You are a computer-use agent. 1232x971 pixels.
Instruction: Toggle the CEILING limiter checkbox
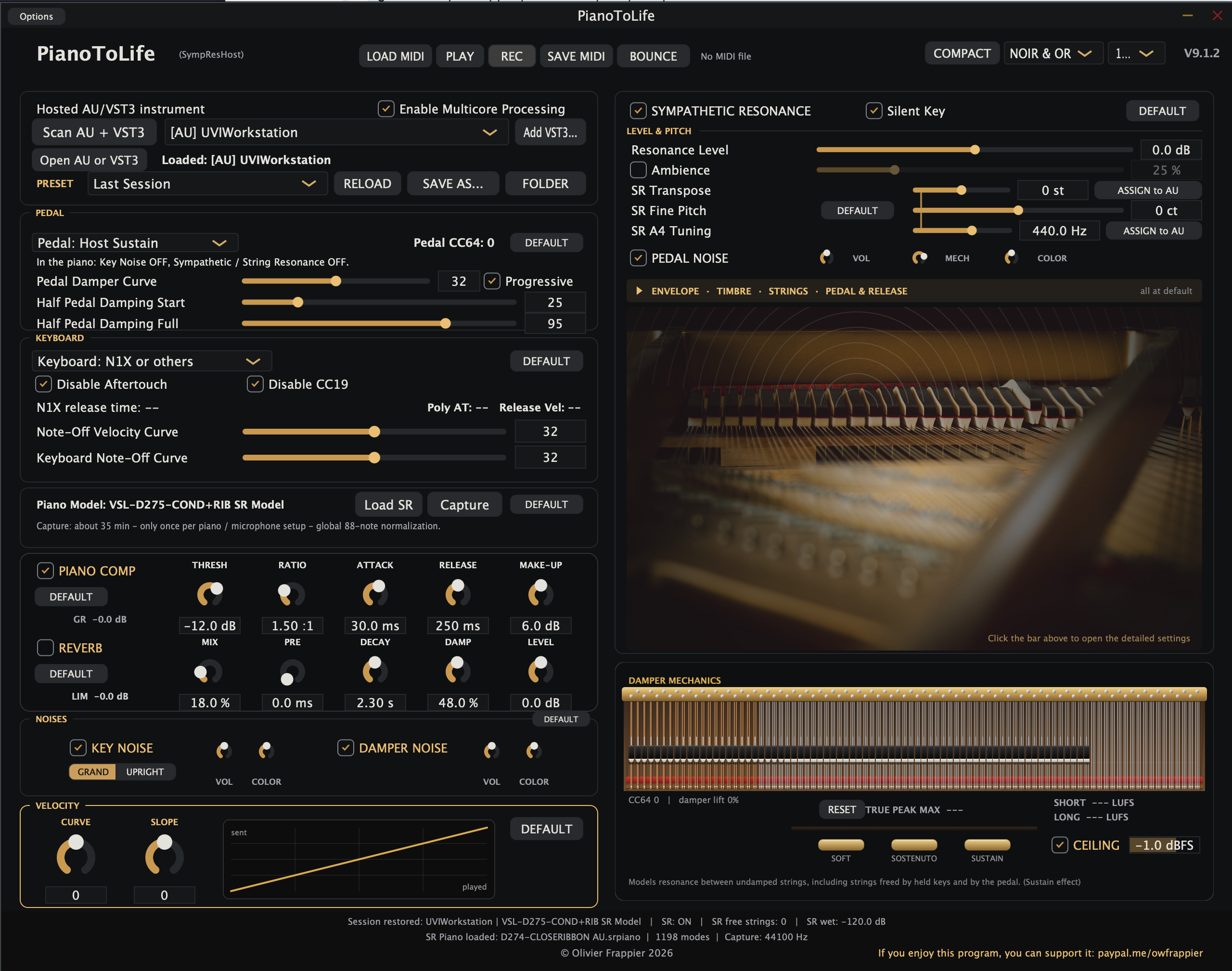(1060, 845)
